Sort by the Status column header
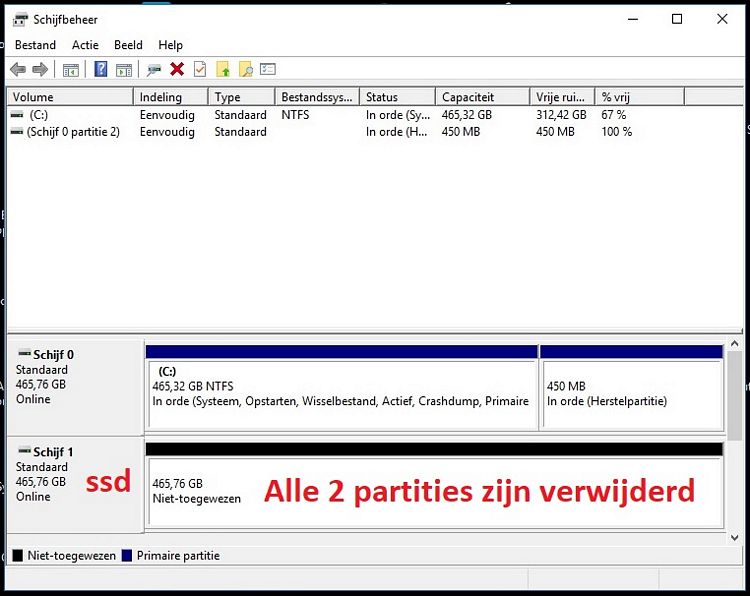This screenshot has height=596, width=750. (397, 97)
